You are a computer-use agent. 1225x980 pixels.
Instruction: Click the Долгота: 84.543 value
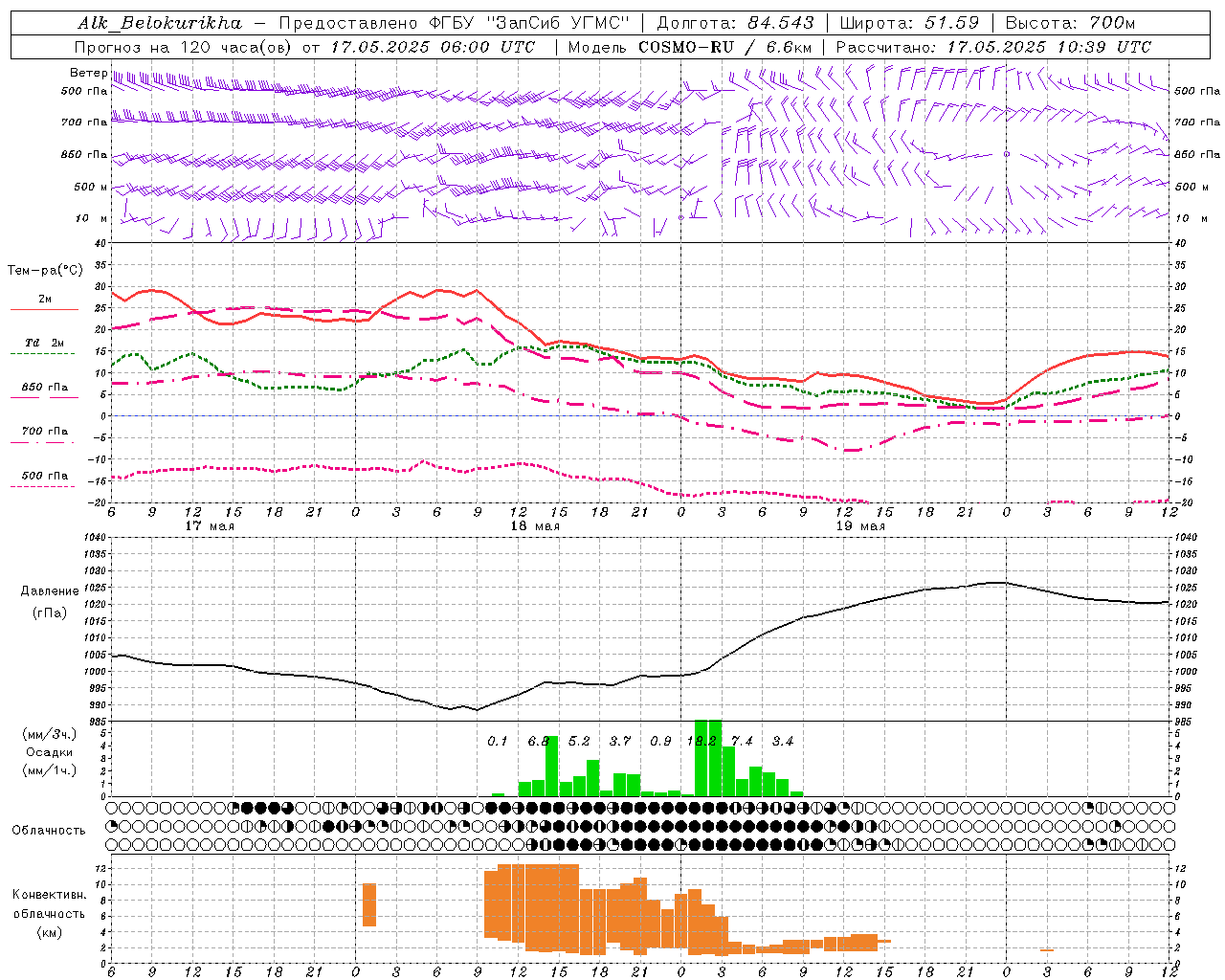pos(736,23)
